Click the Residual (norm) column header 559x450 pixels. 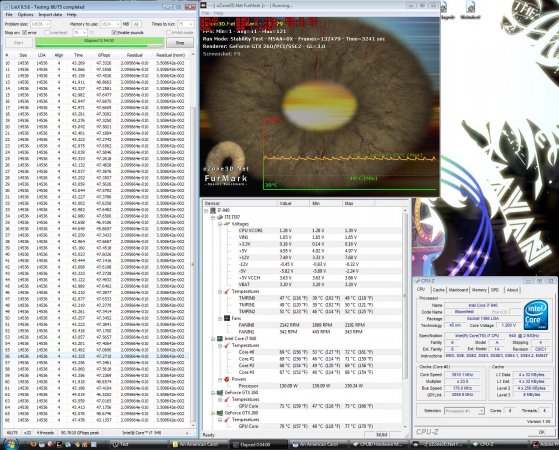coord(170,55)
